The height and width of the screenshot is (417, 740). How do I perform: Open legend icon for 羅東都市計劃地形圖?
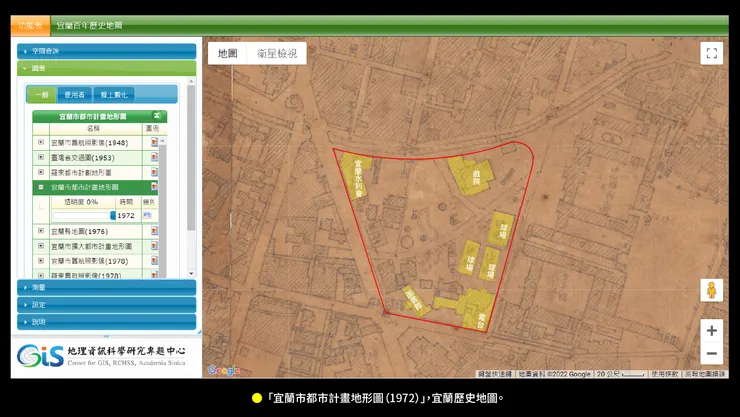click(x=154, y=172)
